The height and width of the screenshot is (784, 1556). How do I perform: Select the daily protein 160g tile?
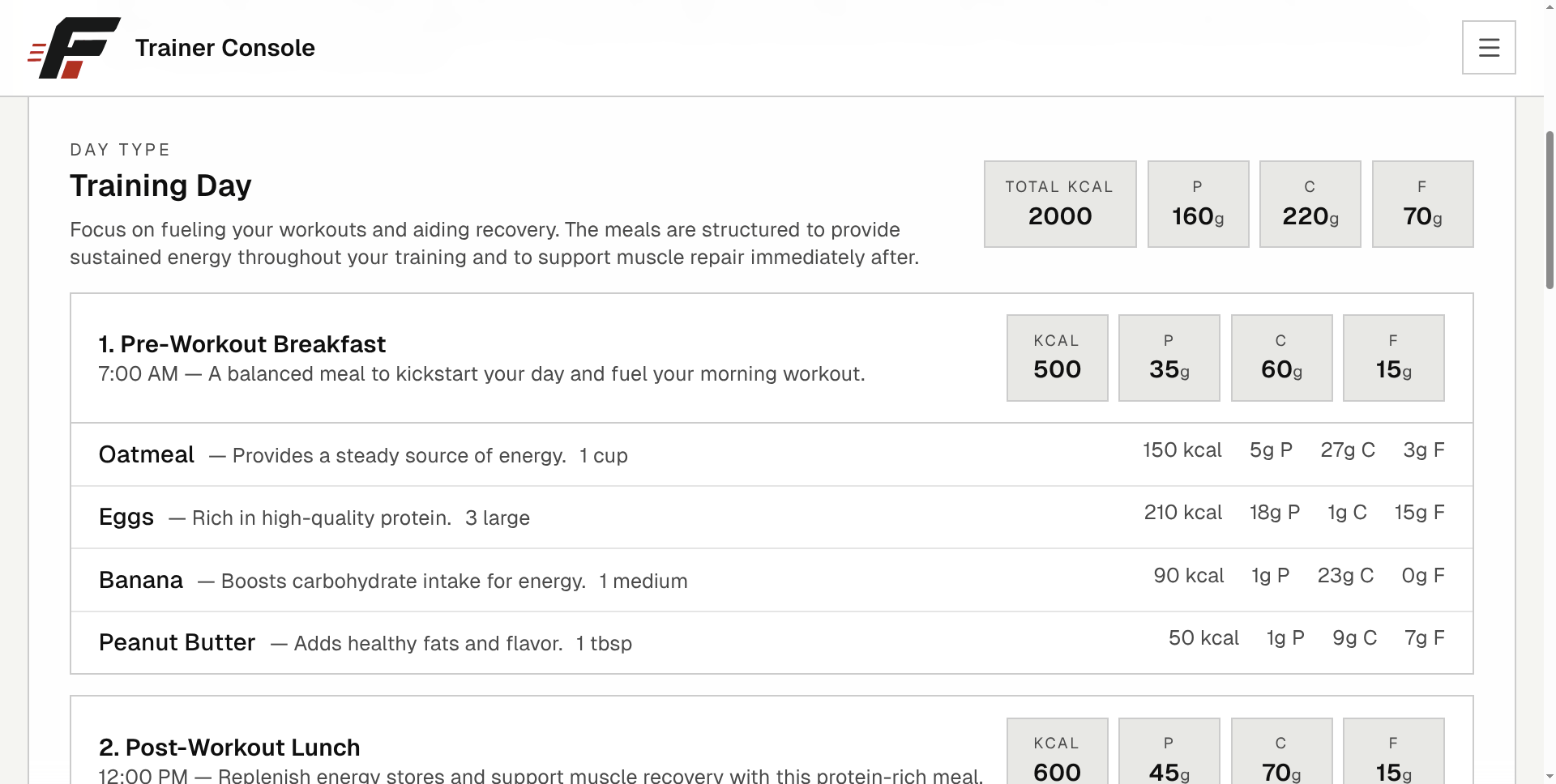coord(1198,204)
